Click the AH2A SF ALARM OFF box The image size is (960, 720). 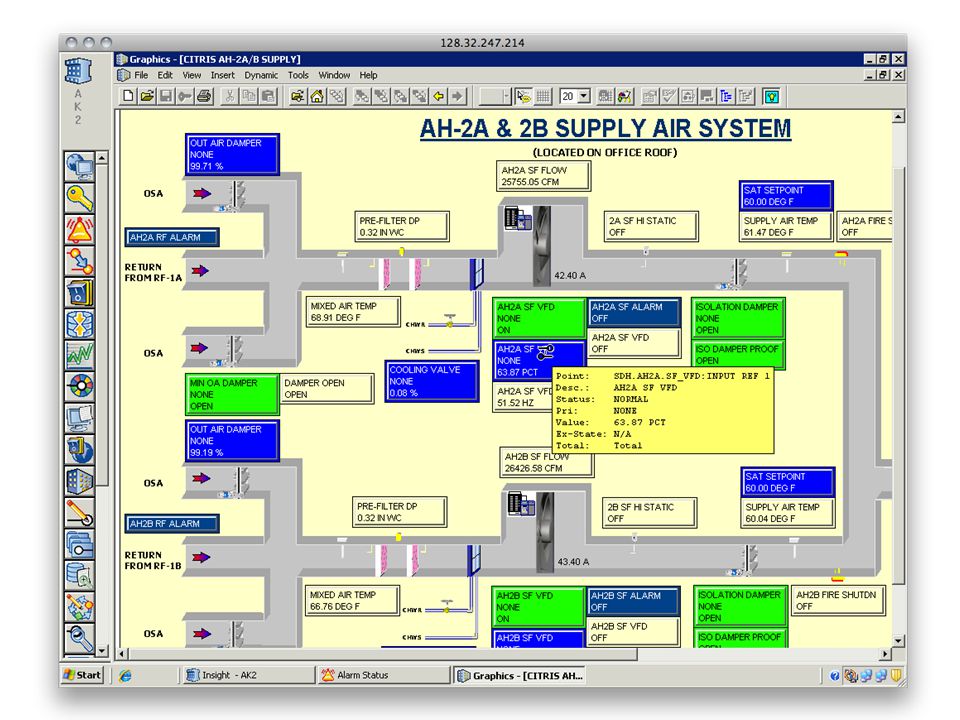[x=634, y=312]
